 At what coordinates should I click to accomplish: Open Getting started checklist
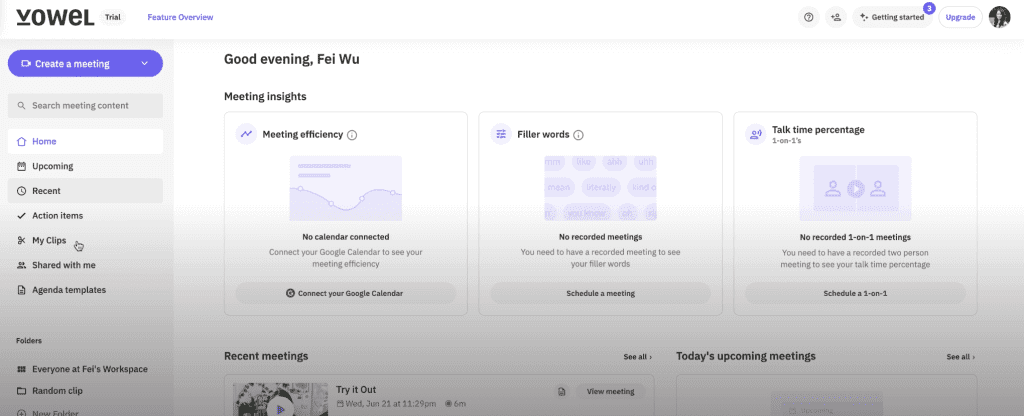click(892, 18)
